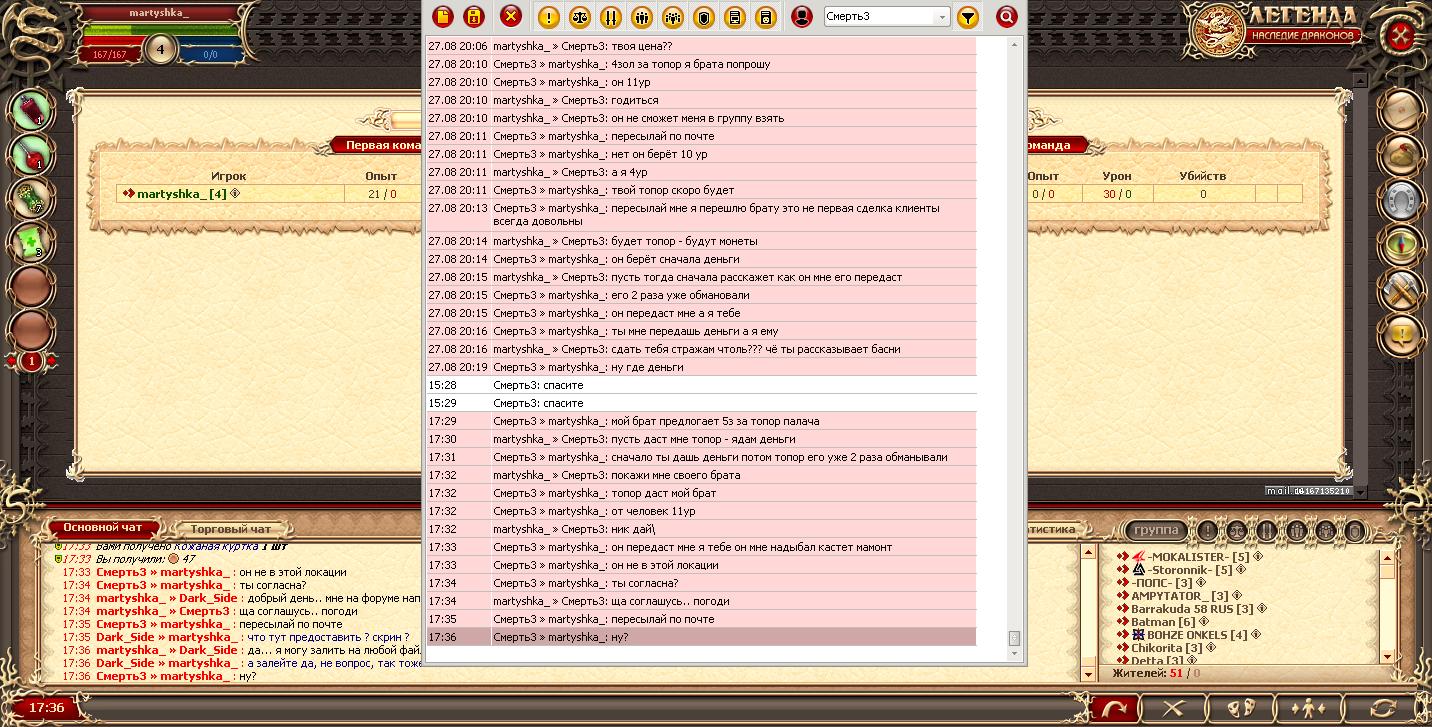Click the info icon next to martyshka_ [4]

[235, 193]
